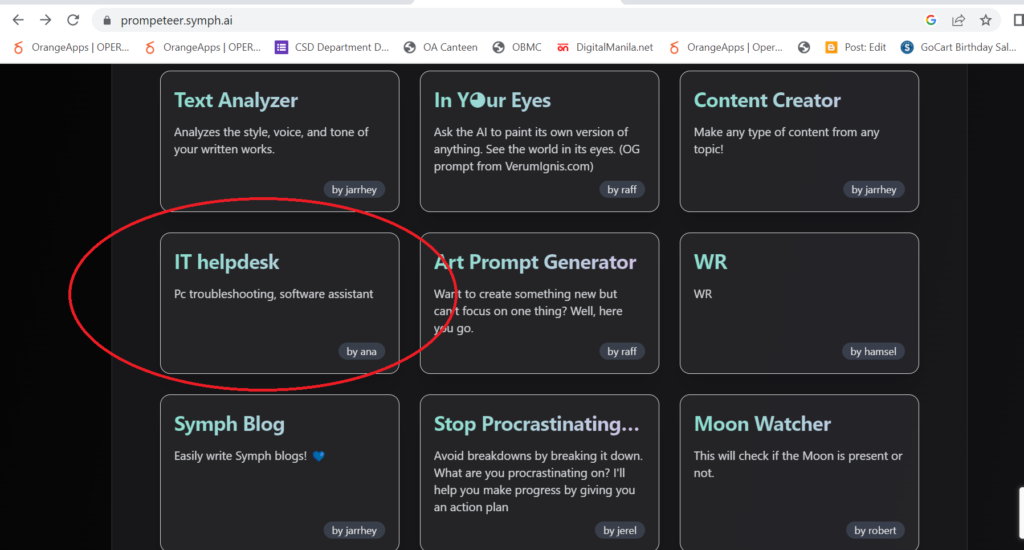The height and width of the screenshot is (550, 1024).
Task: Open the GoCart Birthday Sal... bookmark
Action: [958, 47]
